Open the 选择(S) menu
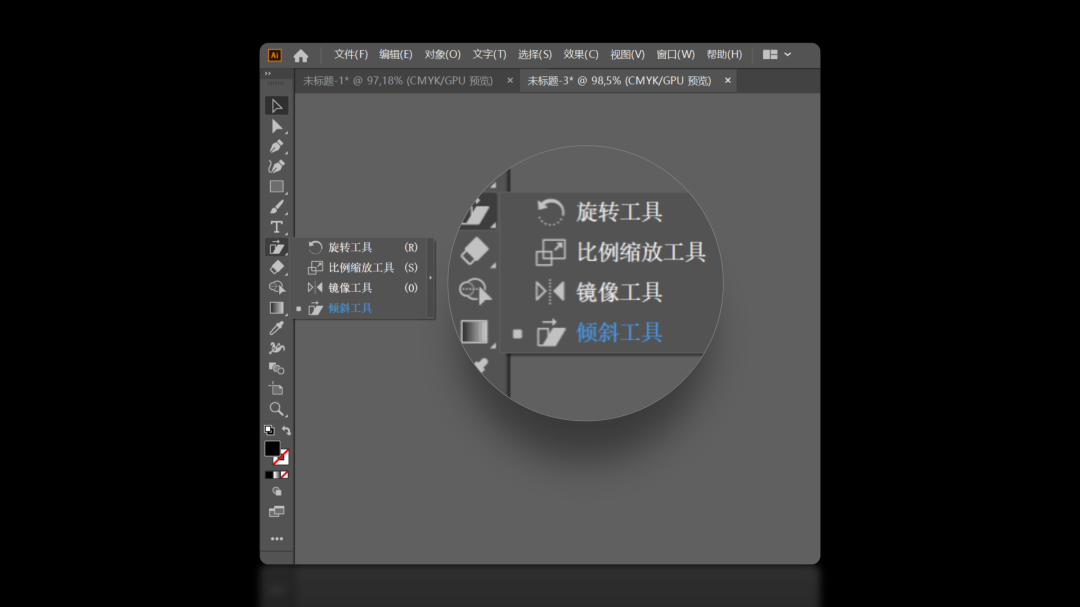This screenshot has height=607, width=1080. coord(534,54)
